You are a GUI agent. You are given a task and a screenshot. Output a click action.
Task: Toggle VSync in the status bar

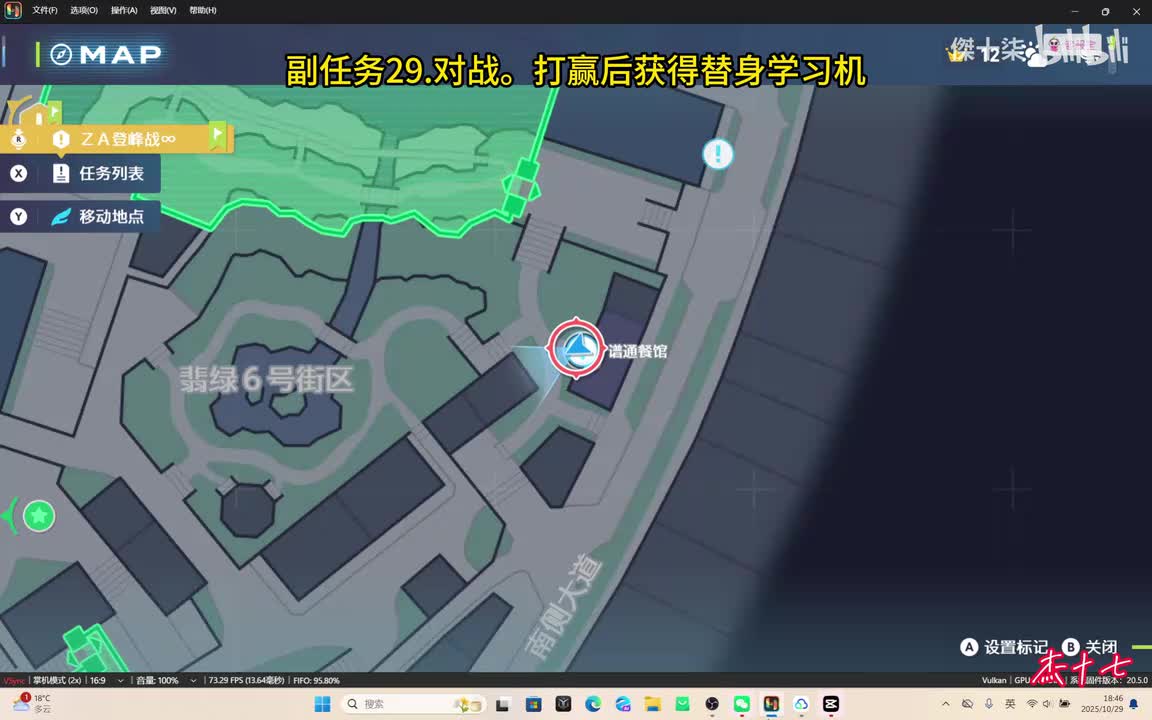pos(14,680)
